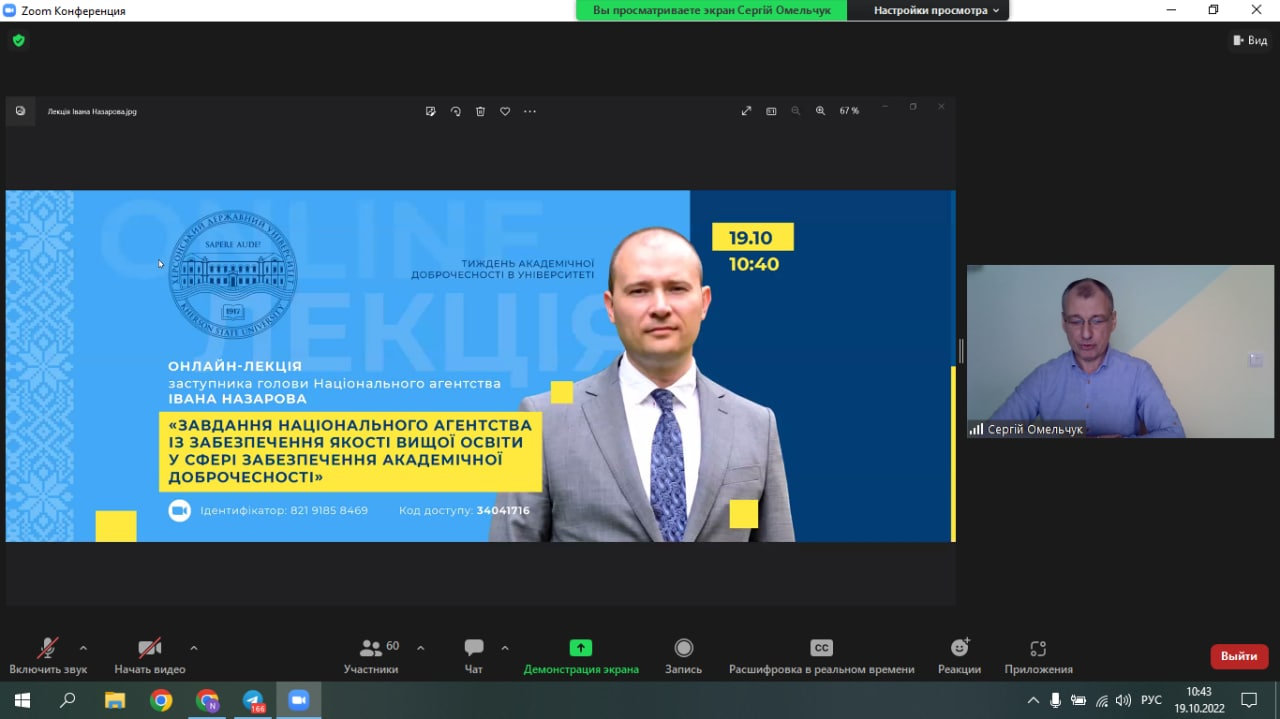Expand participants options arrow
The width and height of the screenshot is (1280, 719).
420,648
